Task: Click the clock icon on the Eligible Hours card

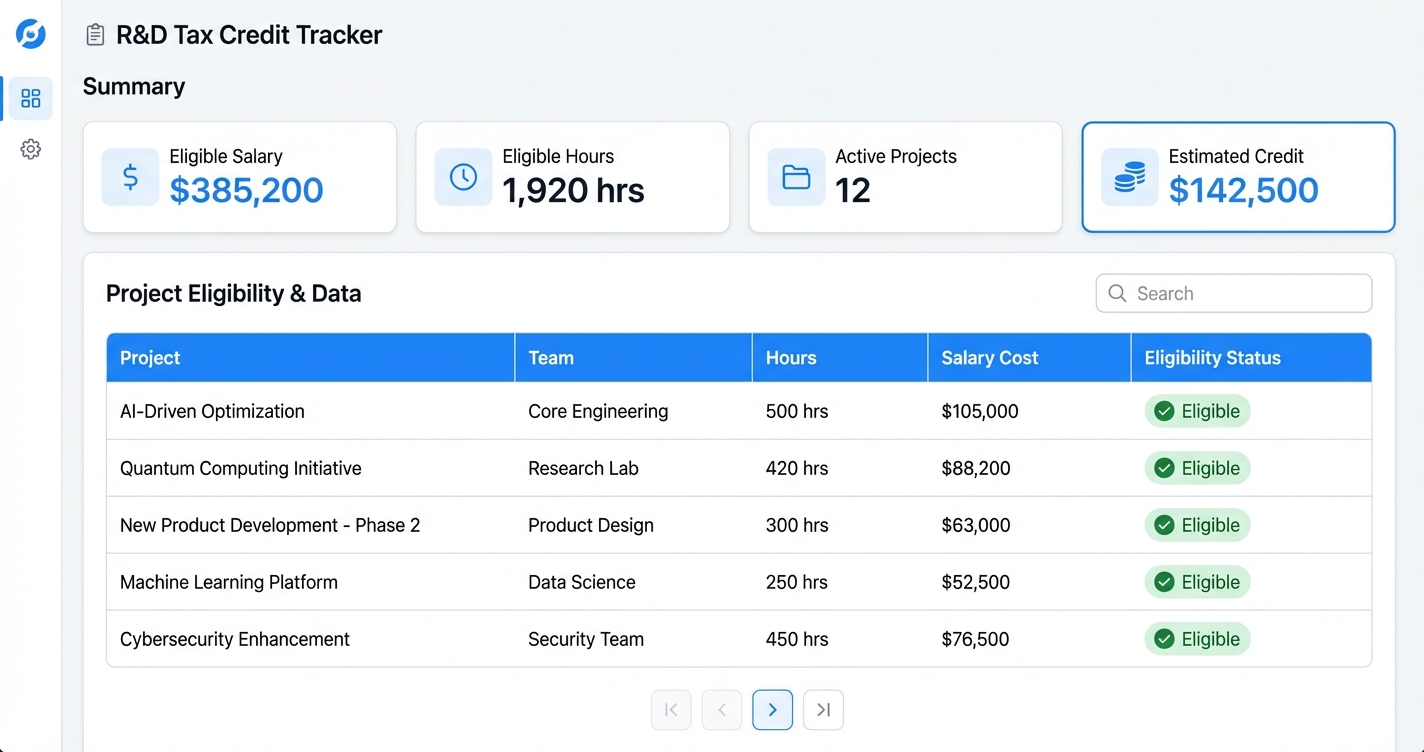Action: [462, 177]
